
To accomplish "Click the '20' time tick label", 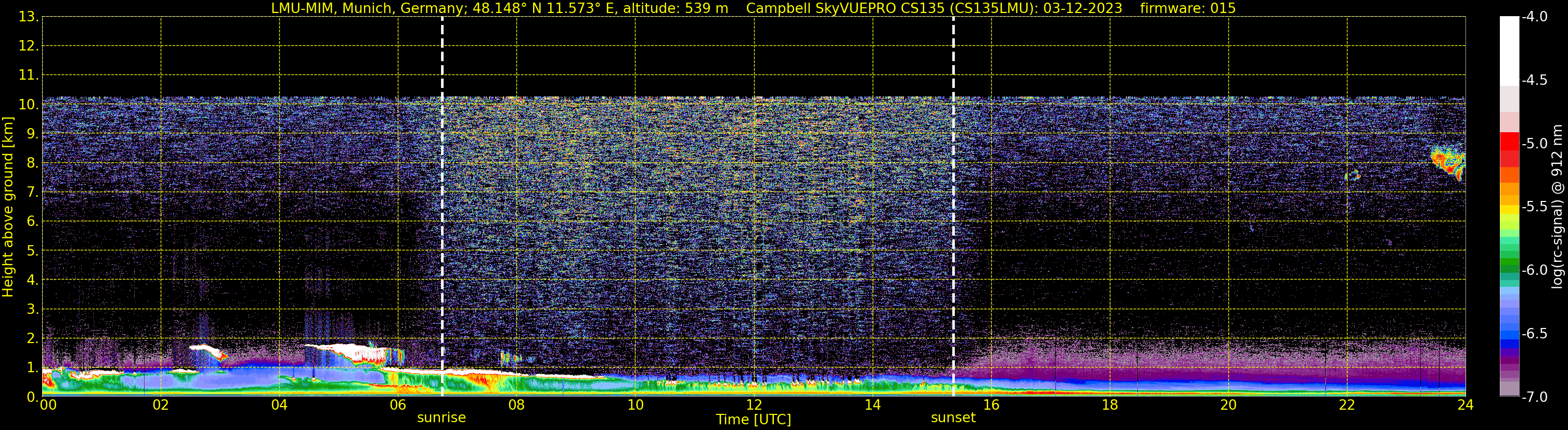I will (x=1228, y=405).
